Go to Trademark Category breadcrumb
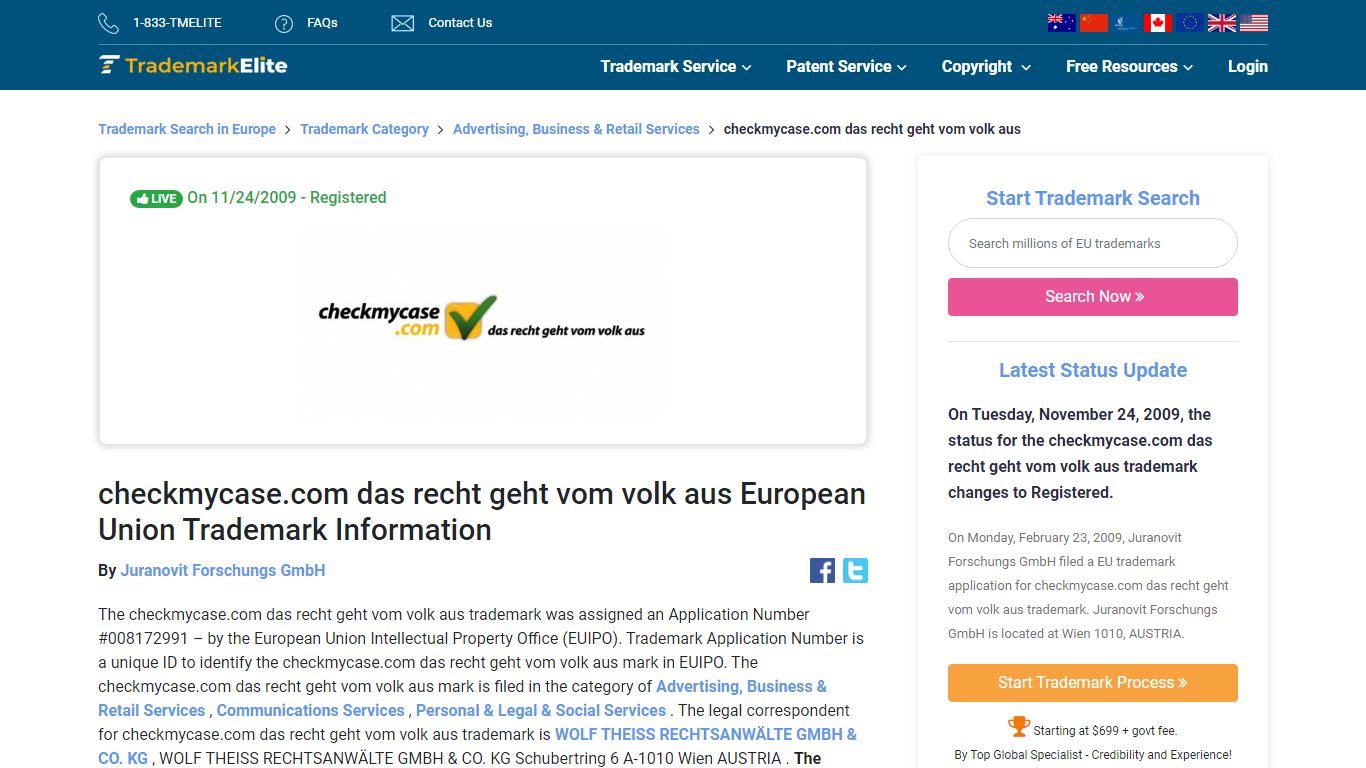This screenshot has width=1366, height=768. (364, 129)
